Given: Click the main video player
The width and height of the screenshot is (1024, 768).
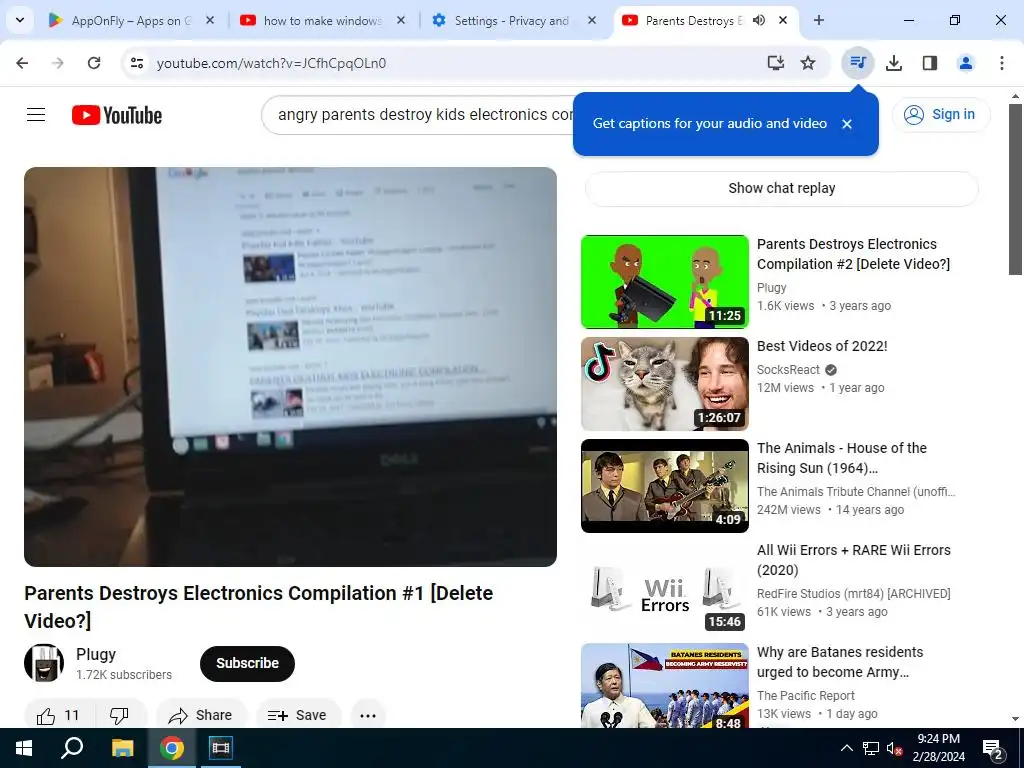Looking at the screenshot, I should tap(290, 366).
